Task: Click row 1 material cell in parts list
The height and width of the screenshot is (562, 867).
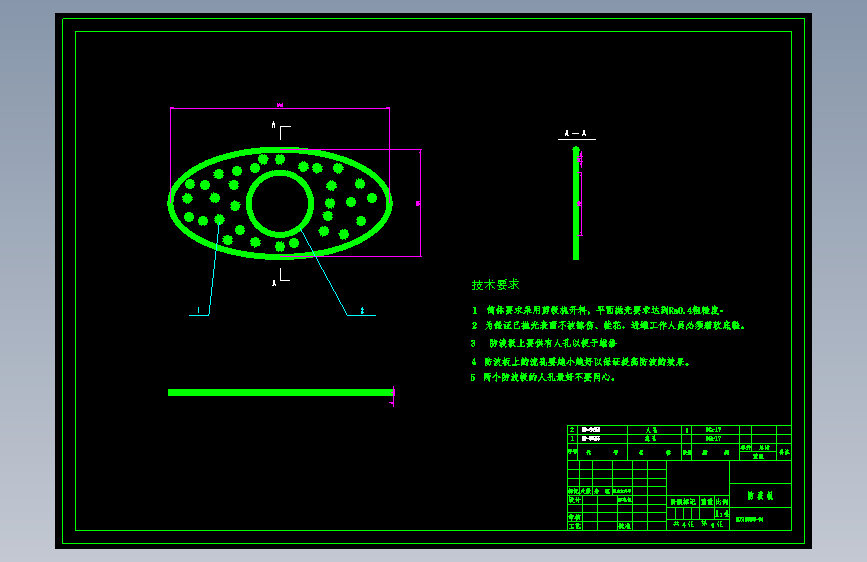Action: [x=715, y=439]
